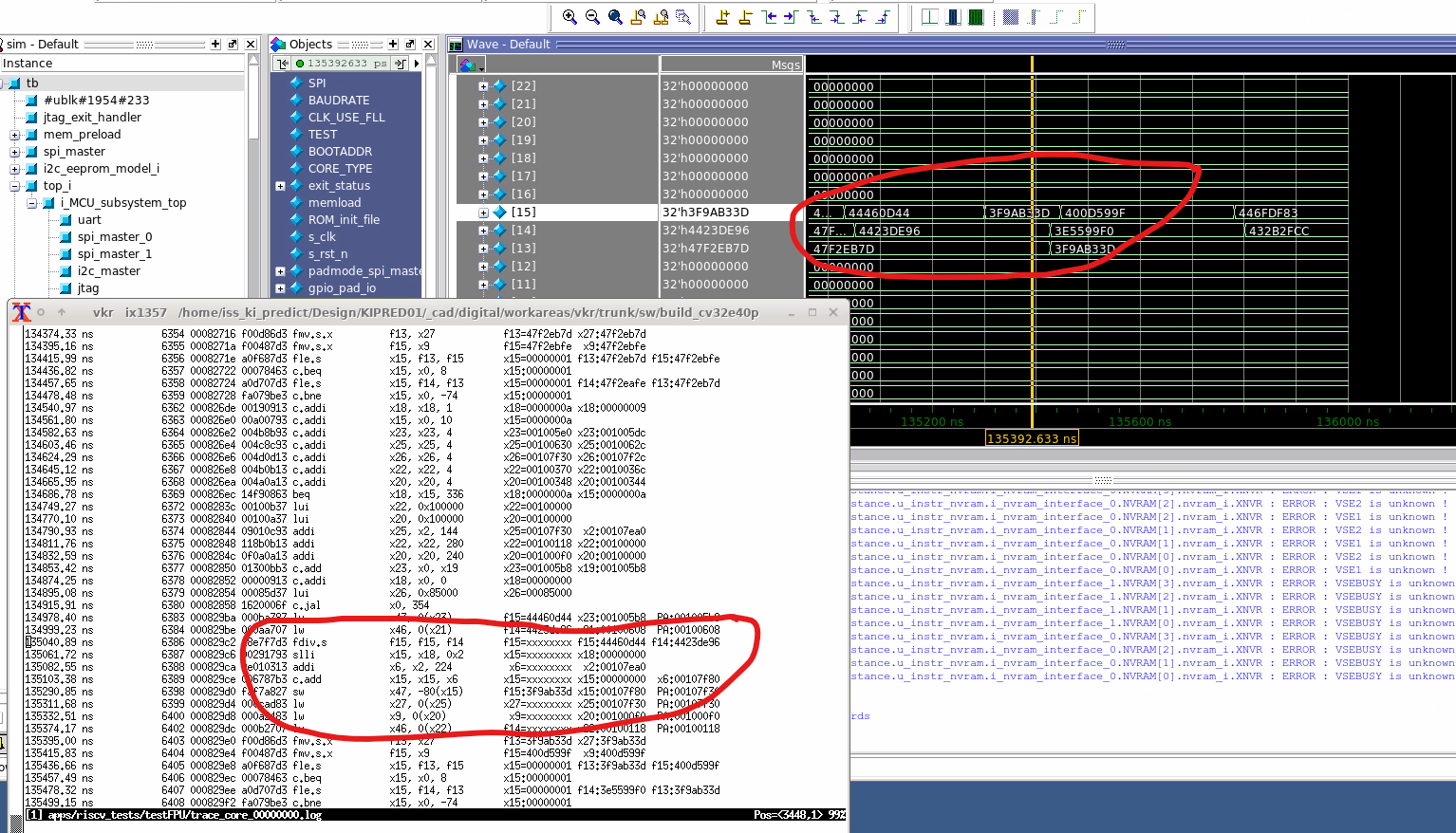Click the Find Previous Falling Edge icon
1456x833 pixels.
point(814,16)
